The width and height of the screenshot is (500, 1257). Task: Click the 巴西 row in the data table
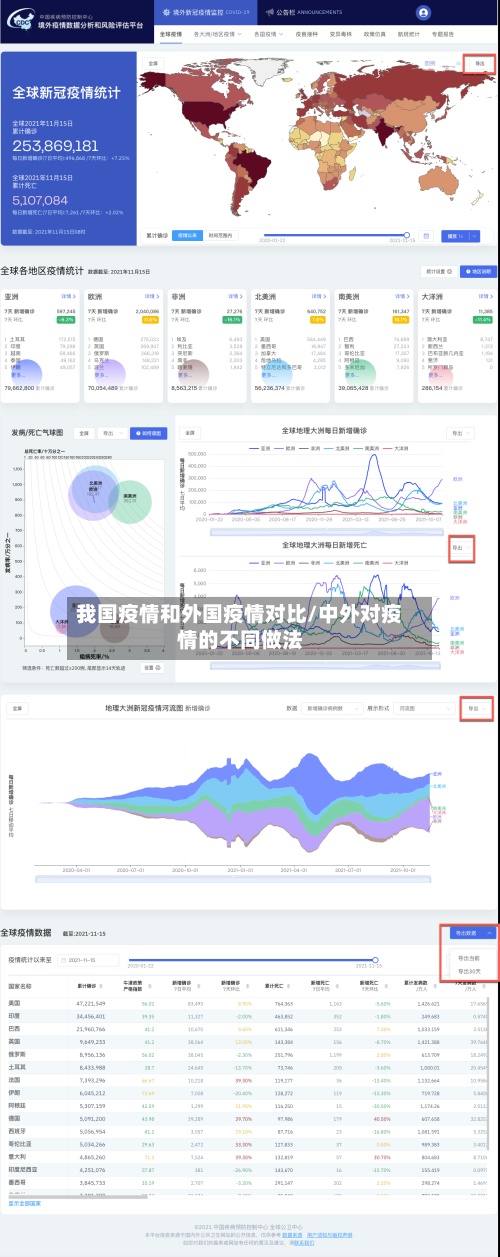click(x=250, y=1028)
